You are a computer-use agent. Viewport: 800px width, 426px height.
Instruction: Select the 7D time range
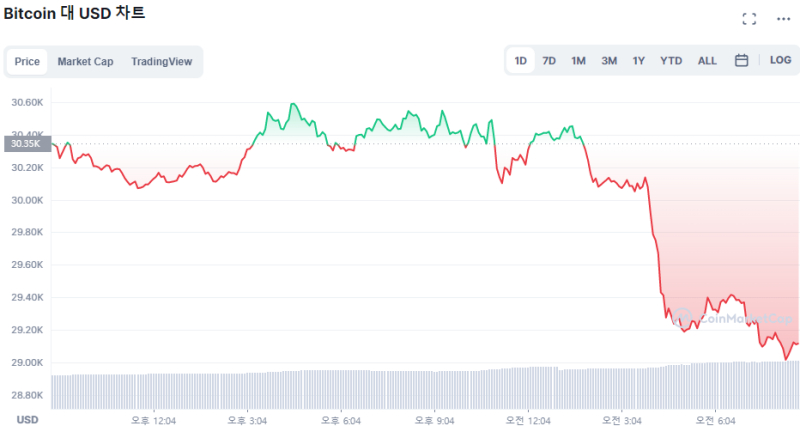tap(549, 60)
